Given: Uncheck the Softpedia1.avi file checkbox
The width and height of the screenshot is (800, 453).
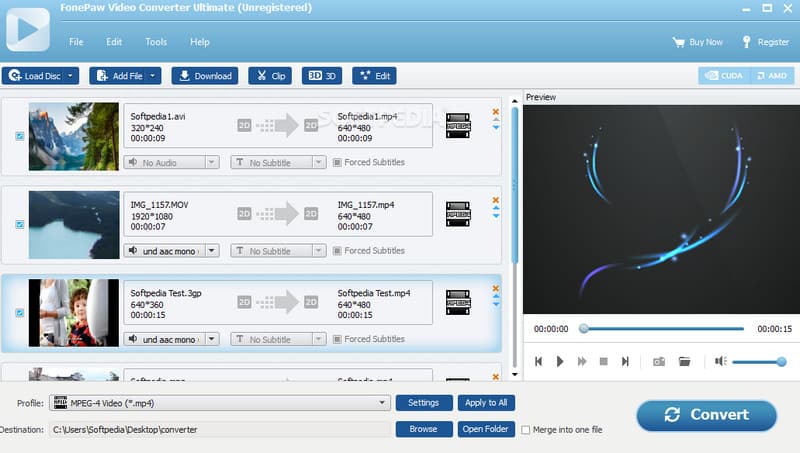Looking at the screenshot, I should (x=20, y=137).
